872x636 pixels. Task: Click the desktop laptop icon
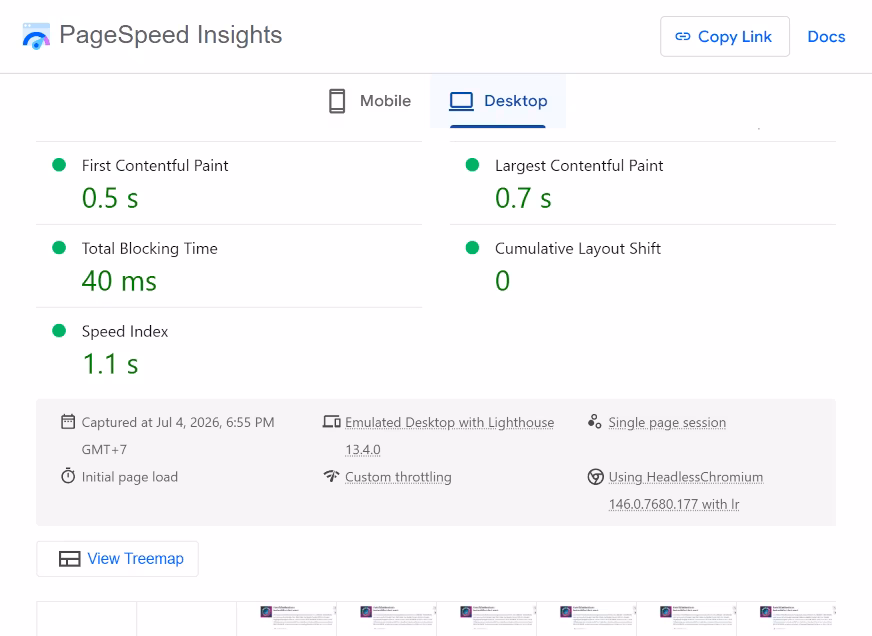(461, 101)
